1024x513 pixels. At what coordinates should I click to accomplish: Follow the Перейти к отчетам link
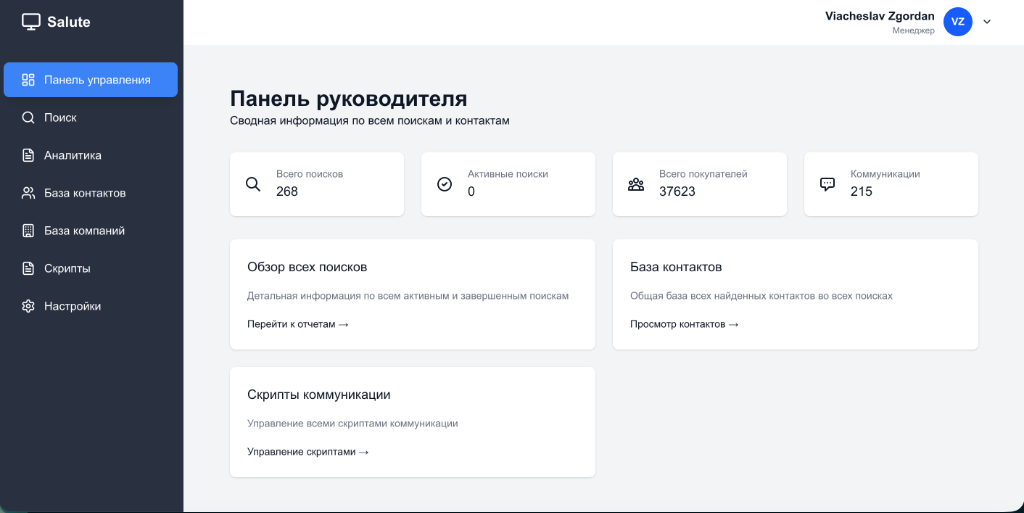click(x=298, y=324)
